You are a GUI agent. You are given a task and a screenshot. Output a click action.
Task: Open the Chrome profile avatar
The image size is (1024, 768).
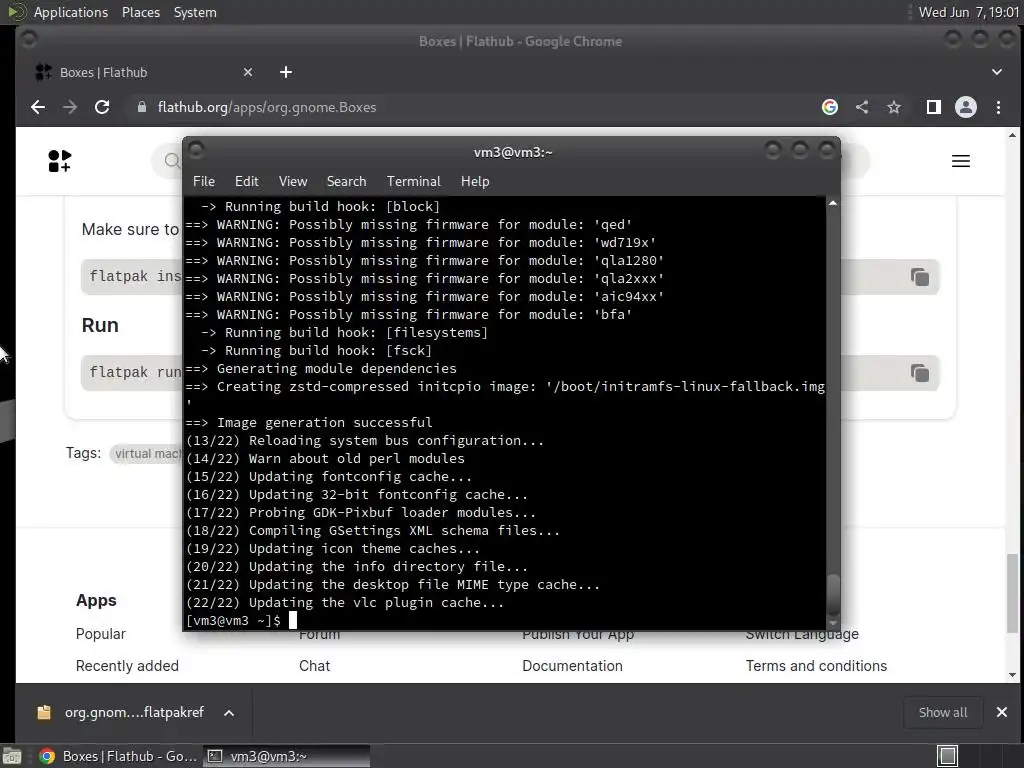(x=966, y=107)
